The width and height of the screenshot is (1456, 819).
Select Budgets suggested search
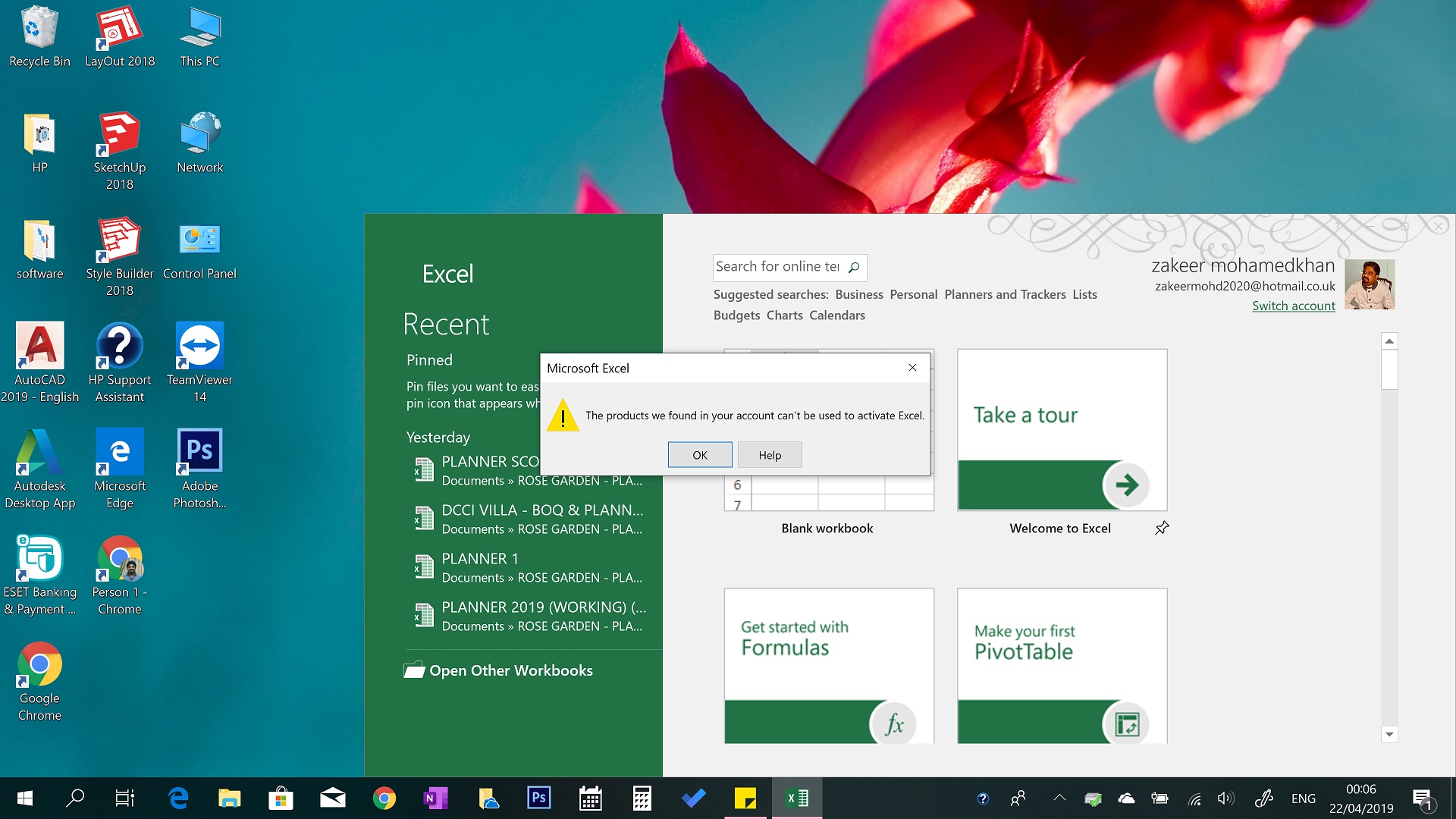point(736,315)
